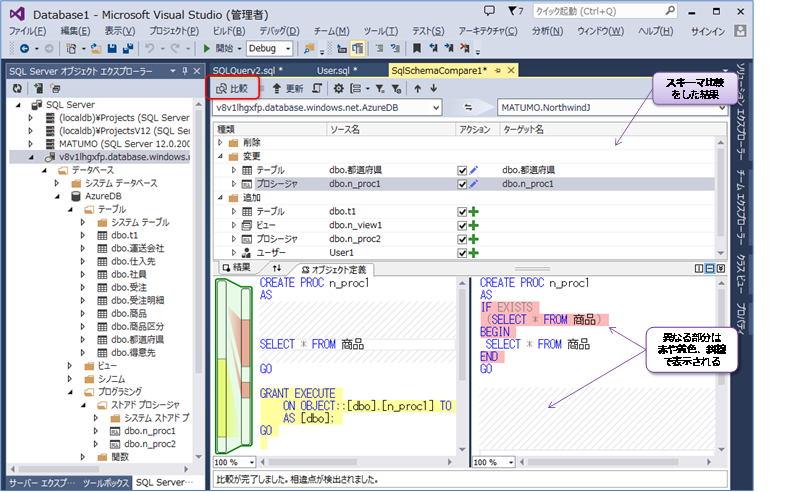Image resolution: width=800 pixels, height=492 pixels.
Task: Close the SqlSchemaCompare1 tab
Action: [x=511, y=70]
